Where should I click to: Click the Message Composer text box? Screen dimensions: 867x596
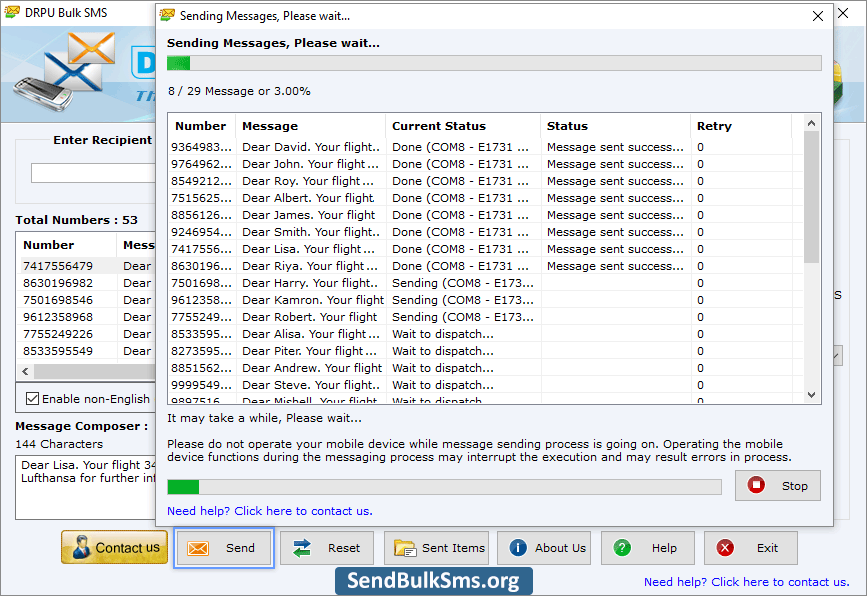[x=86, y=487]
